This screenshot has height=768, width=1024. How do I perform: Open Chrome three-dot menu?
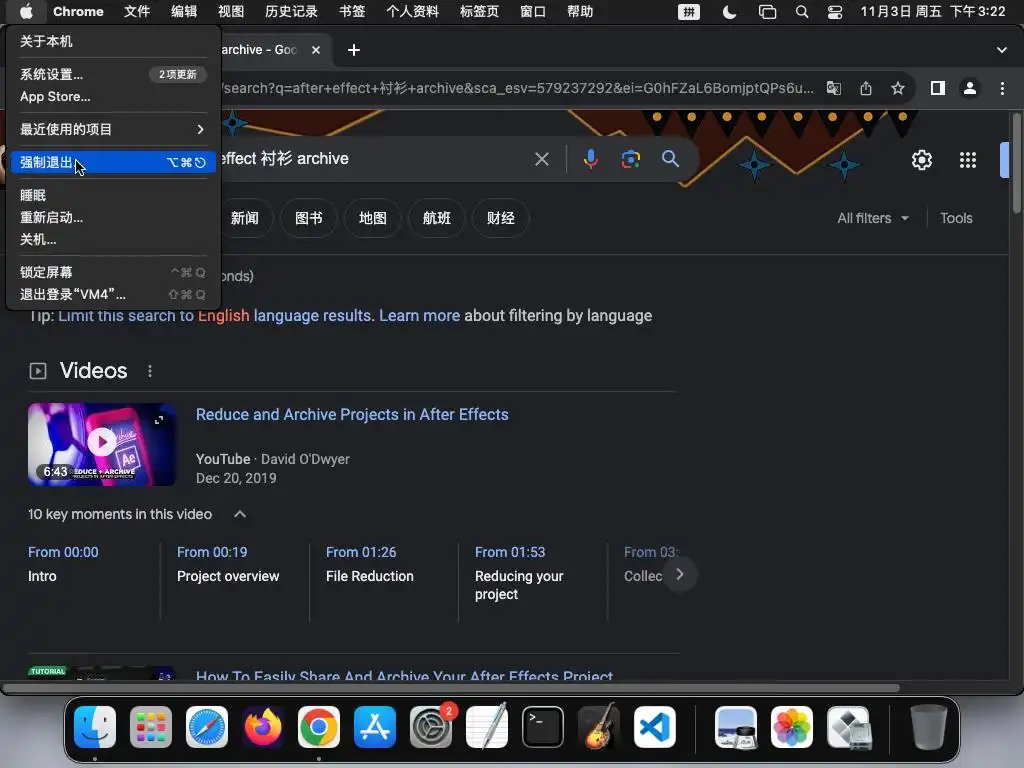tap(1002, 88)
